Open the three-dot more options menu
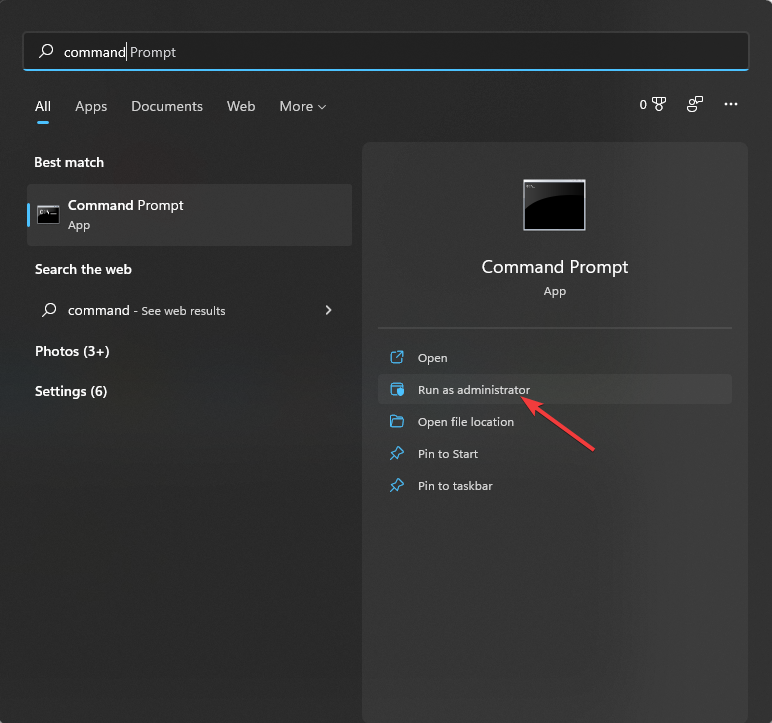The width and height of the screenshot is (772, 723). [x=731, y=104]
